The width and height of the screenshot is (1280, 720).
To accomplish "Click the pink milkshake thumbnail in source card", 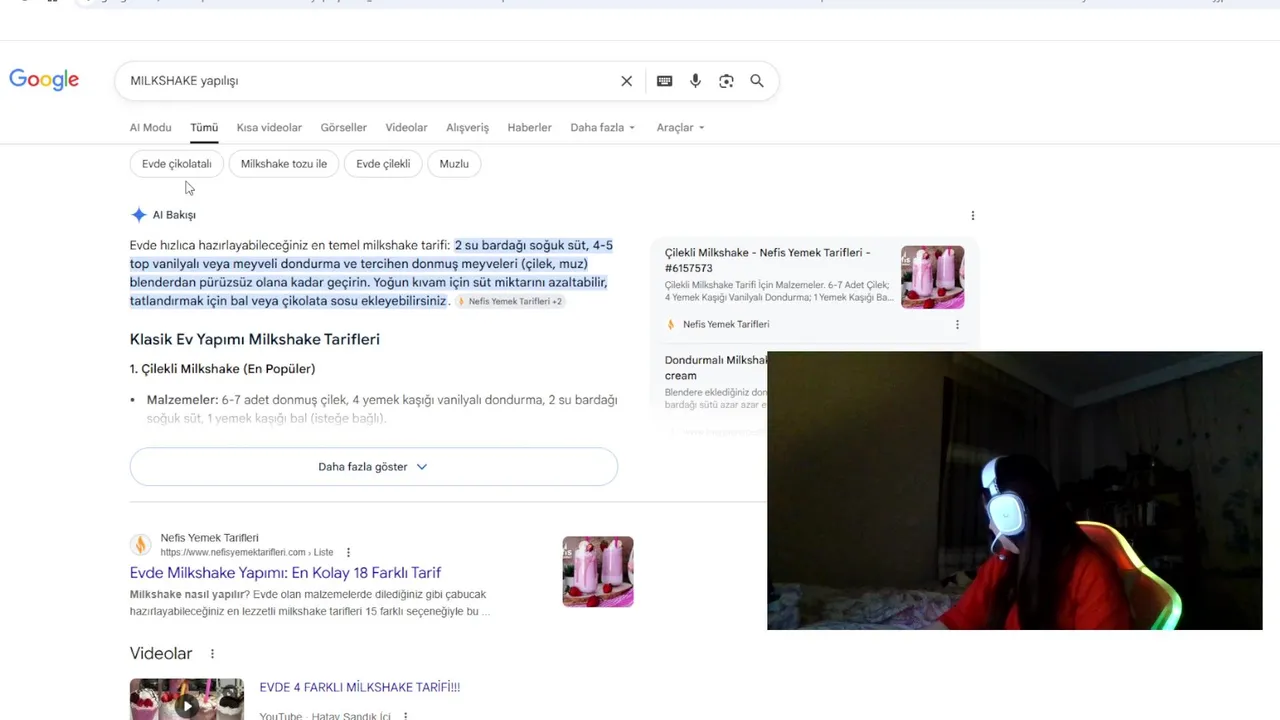I will [933, 277].
